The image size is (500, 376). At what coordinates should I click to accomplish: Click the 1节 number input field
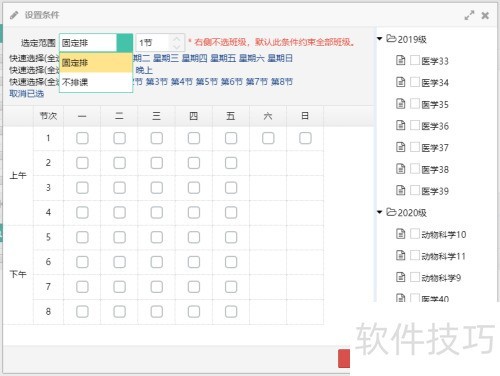[x=153, y=43]
